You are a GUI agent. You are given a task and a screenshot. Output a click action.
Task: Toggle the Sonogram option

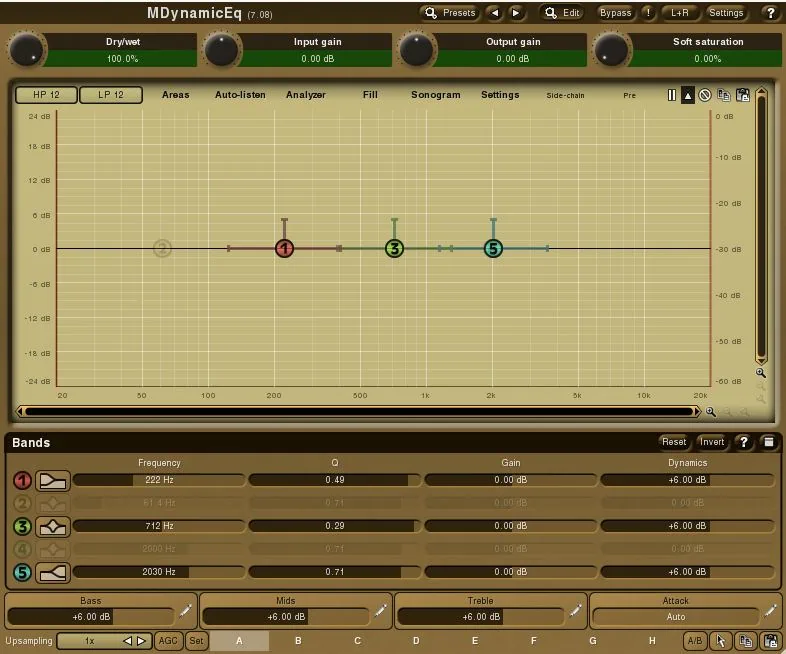436,95
